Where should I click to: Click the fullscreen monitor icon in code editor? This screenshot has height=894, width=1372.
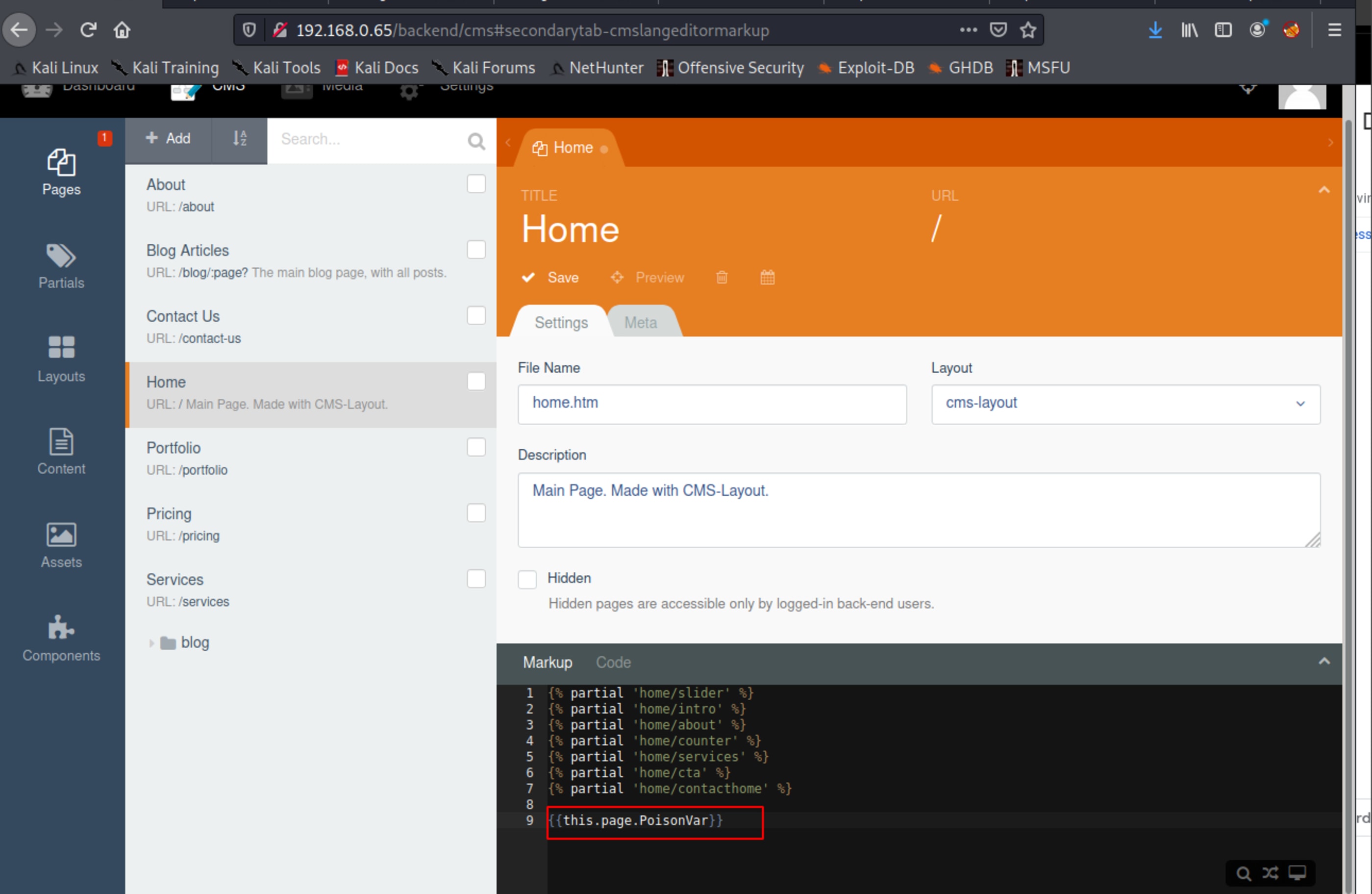1297,872
